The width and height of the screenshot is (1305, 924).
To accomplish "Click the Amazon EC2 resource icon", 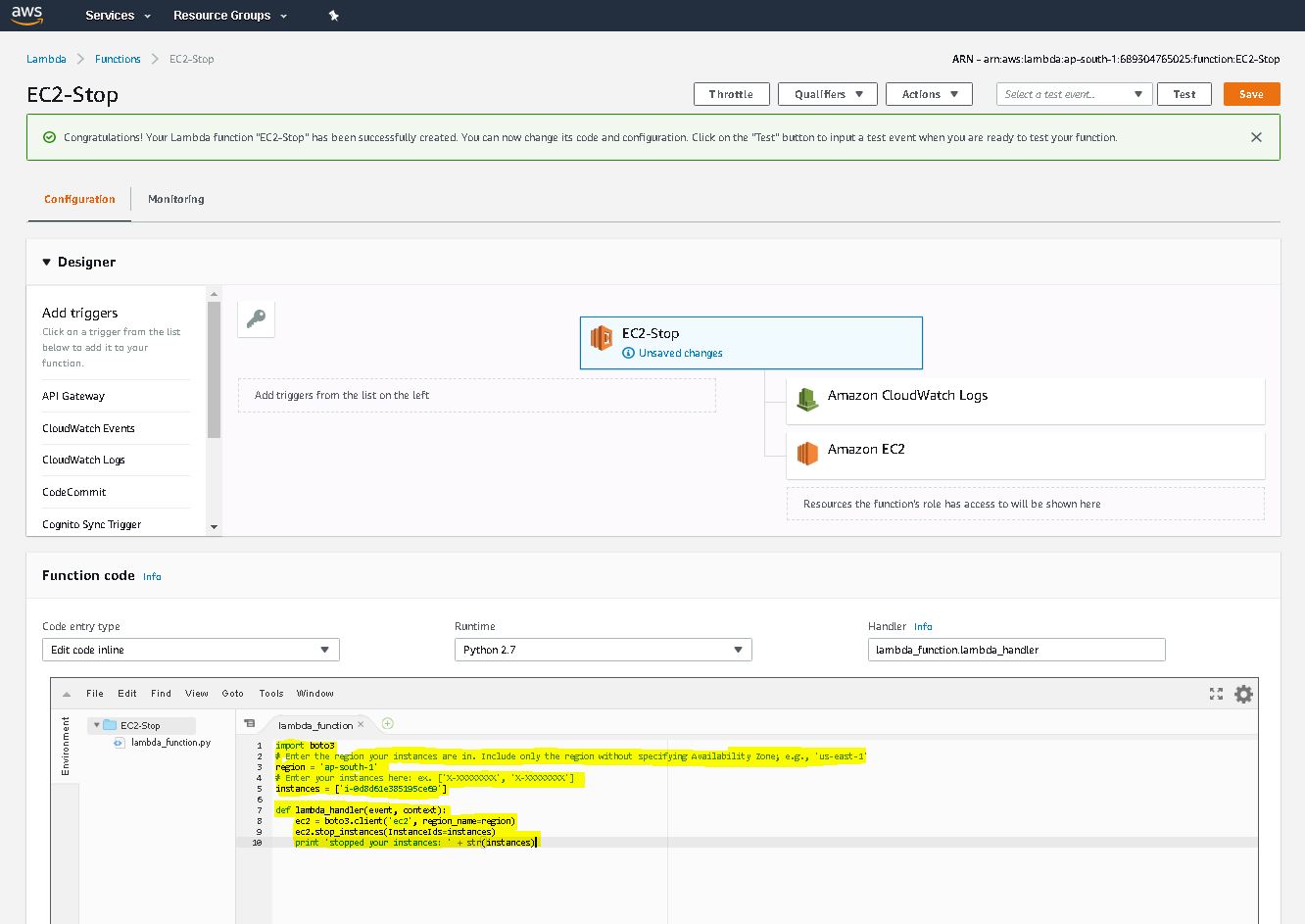I will (806, 452).
